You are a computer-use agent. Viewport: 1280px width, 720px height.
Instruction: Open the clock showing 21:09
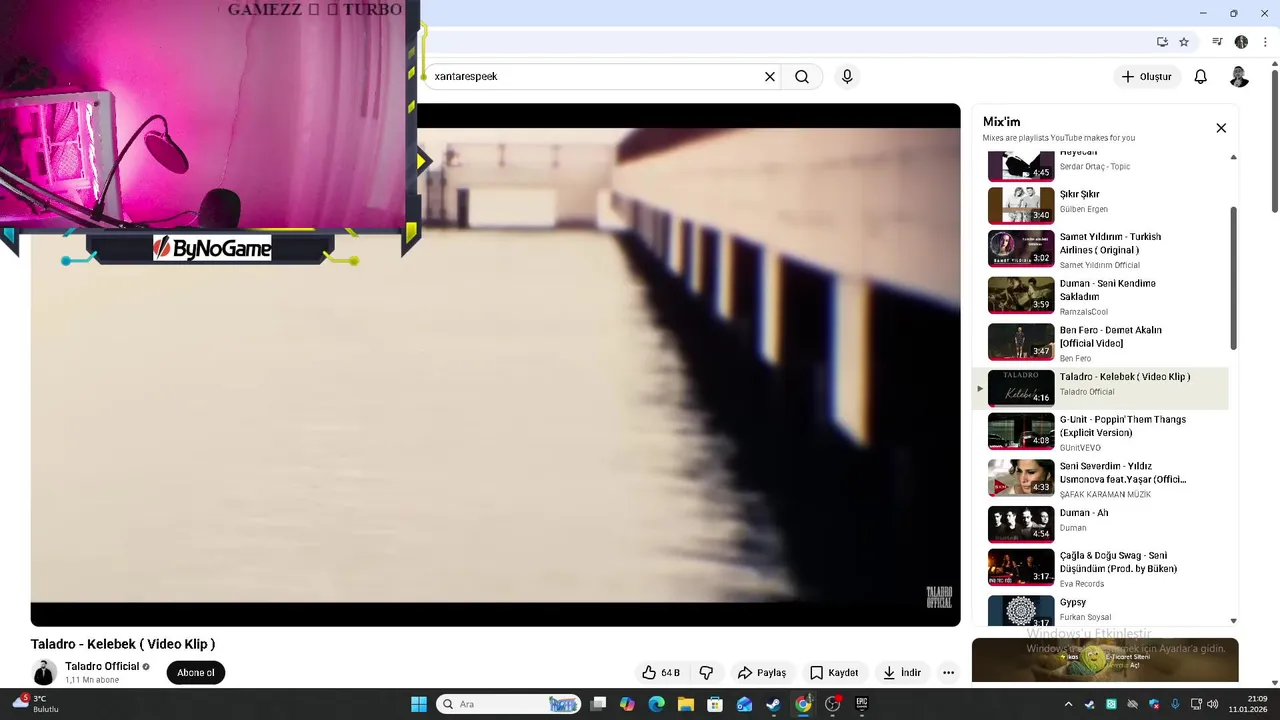click(1248, 704)
